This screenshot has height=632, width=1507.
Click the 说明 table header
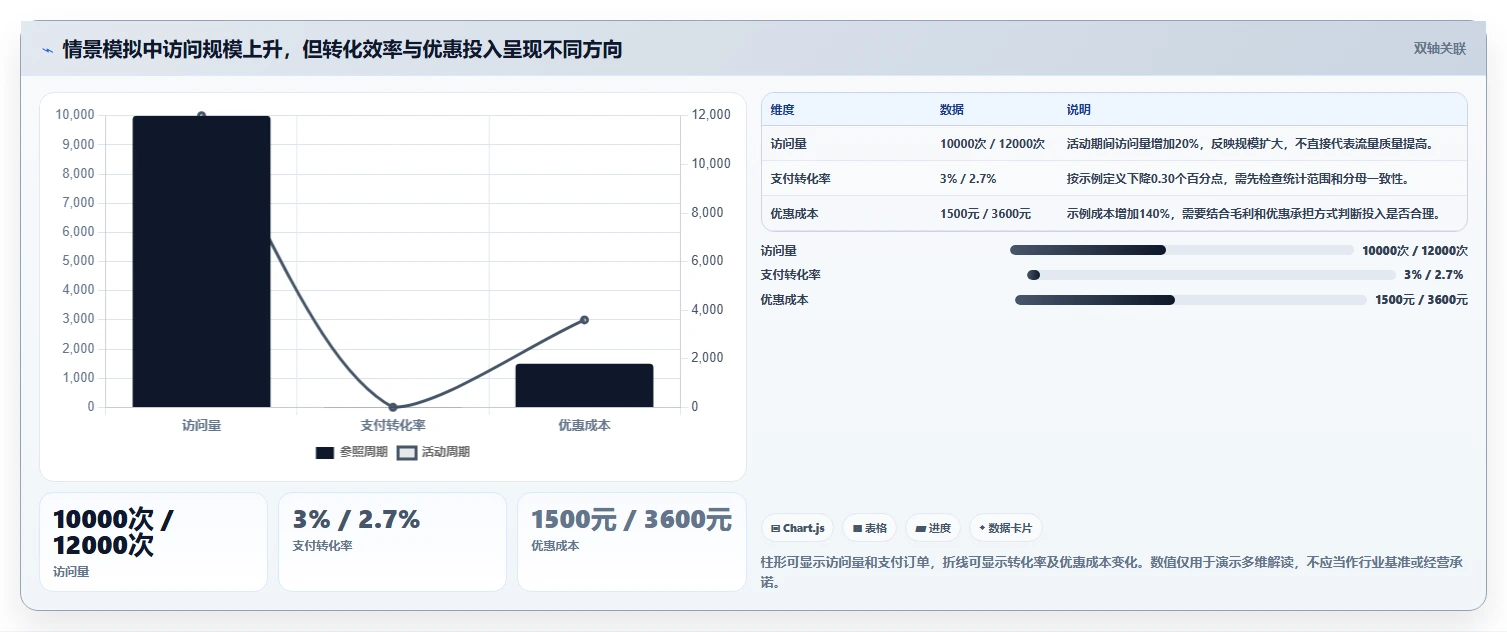tap(1079, 110)
